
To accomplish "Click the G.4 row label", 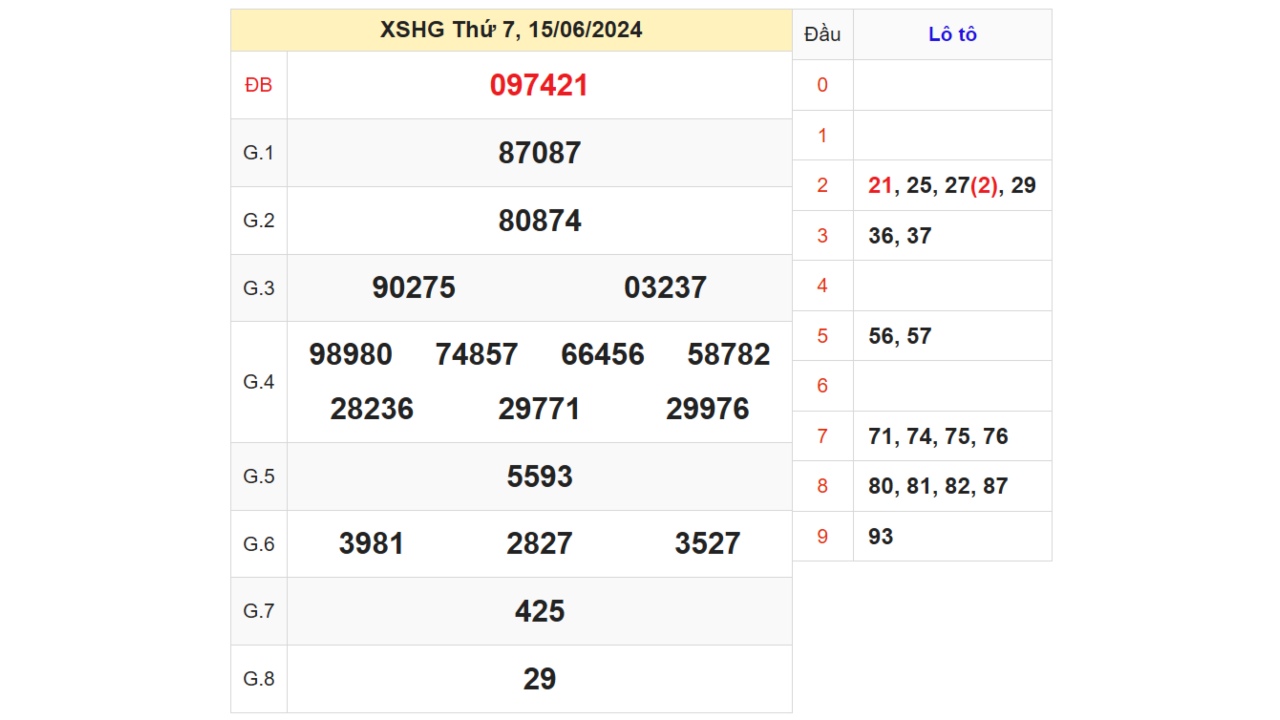I will tap(258, 382).
